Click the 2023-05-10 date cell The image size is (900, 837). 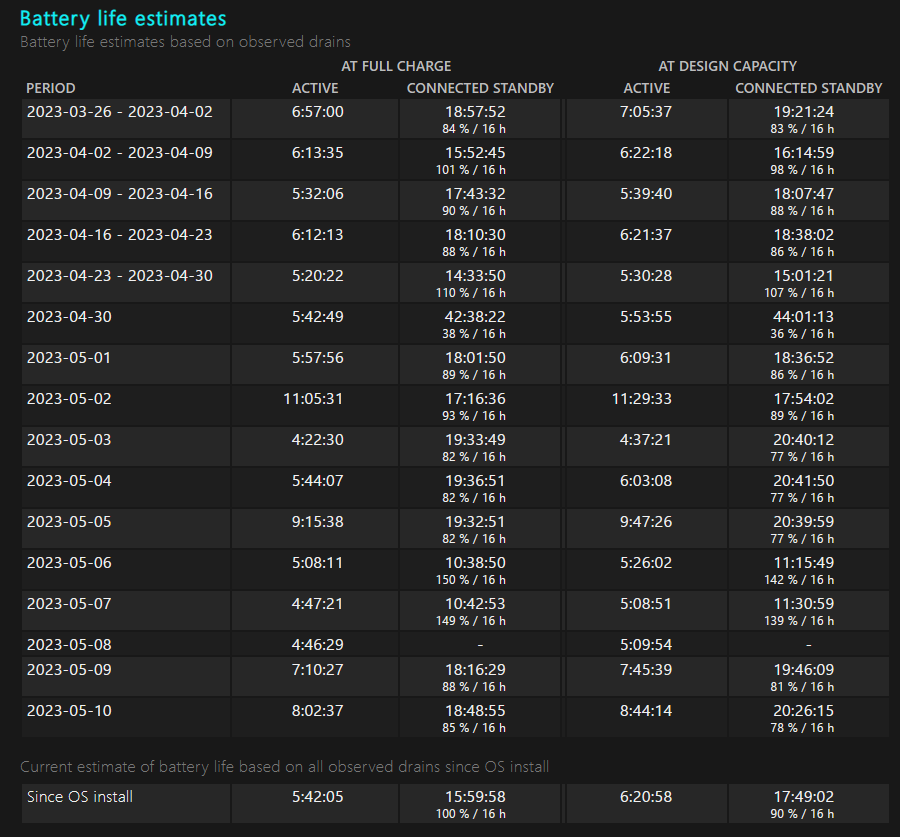[69, 711]
